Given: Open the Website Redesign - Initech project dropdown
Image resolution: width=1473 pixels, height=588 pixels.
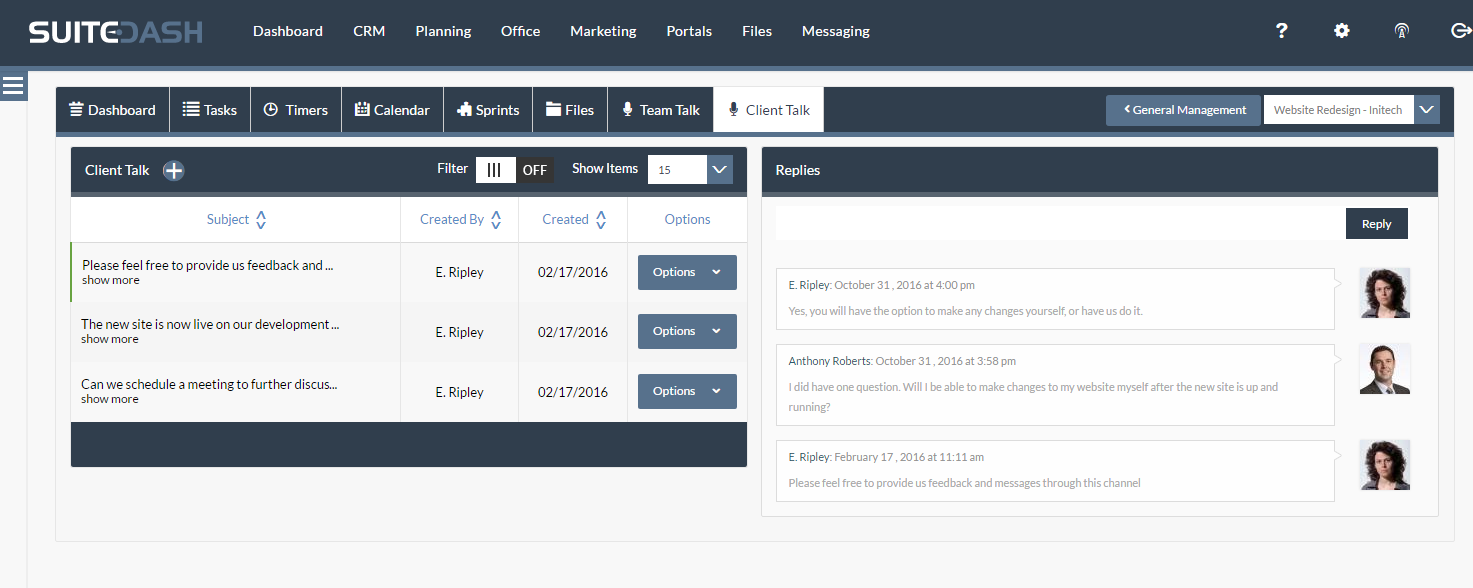Looking at the screenshot, I should (x=1427, y=110).
